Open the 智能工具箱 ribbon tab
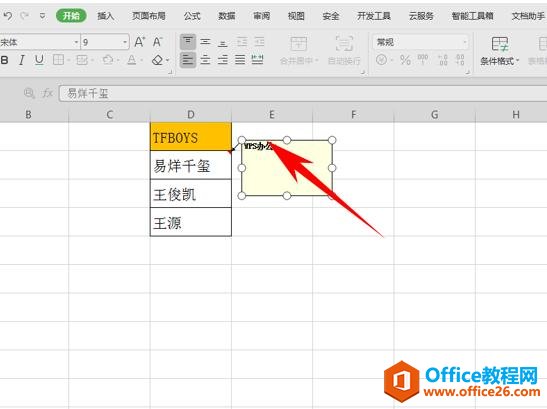Screen dimensions: 547x409 tap(473, 16)
